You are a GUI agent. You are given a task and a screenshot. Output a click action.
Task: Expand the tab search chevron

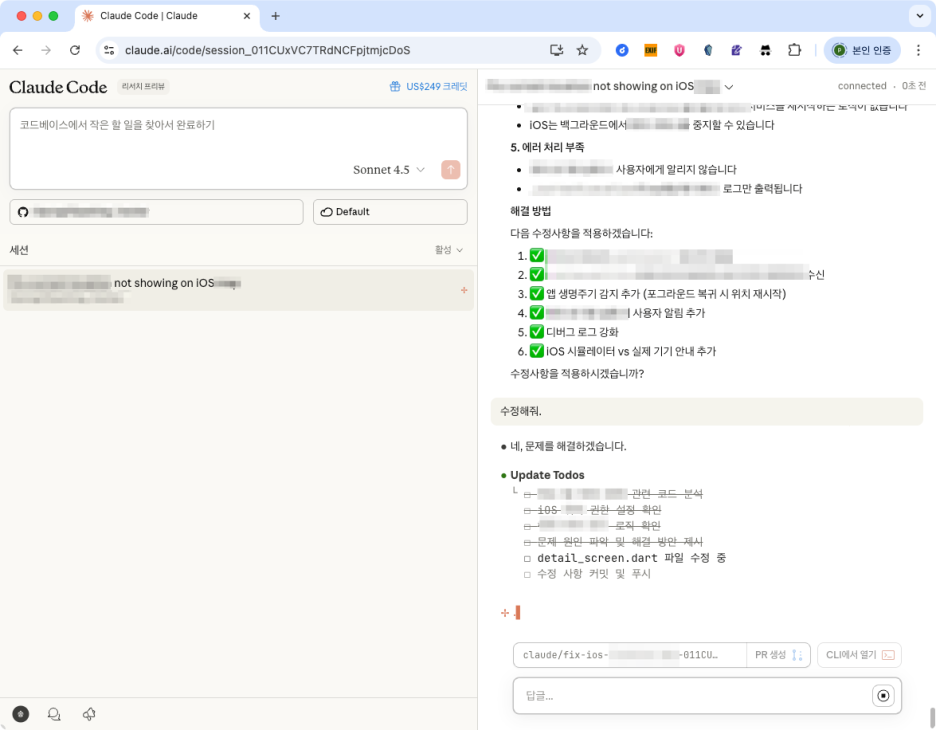coord(919,16)
